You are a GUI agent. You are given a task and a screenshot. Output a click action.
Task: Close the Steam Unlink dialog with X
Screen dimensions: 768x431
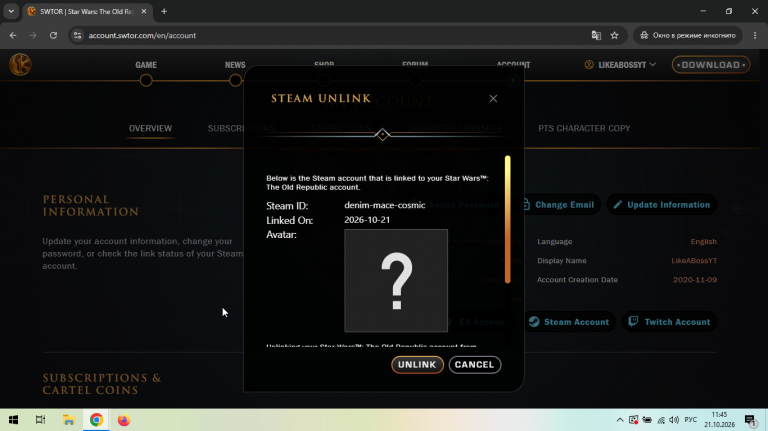[493, 98]
